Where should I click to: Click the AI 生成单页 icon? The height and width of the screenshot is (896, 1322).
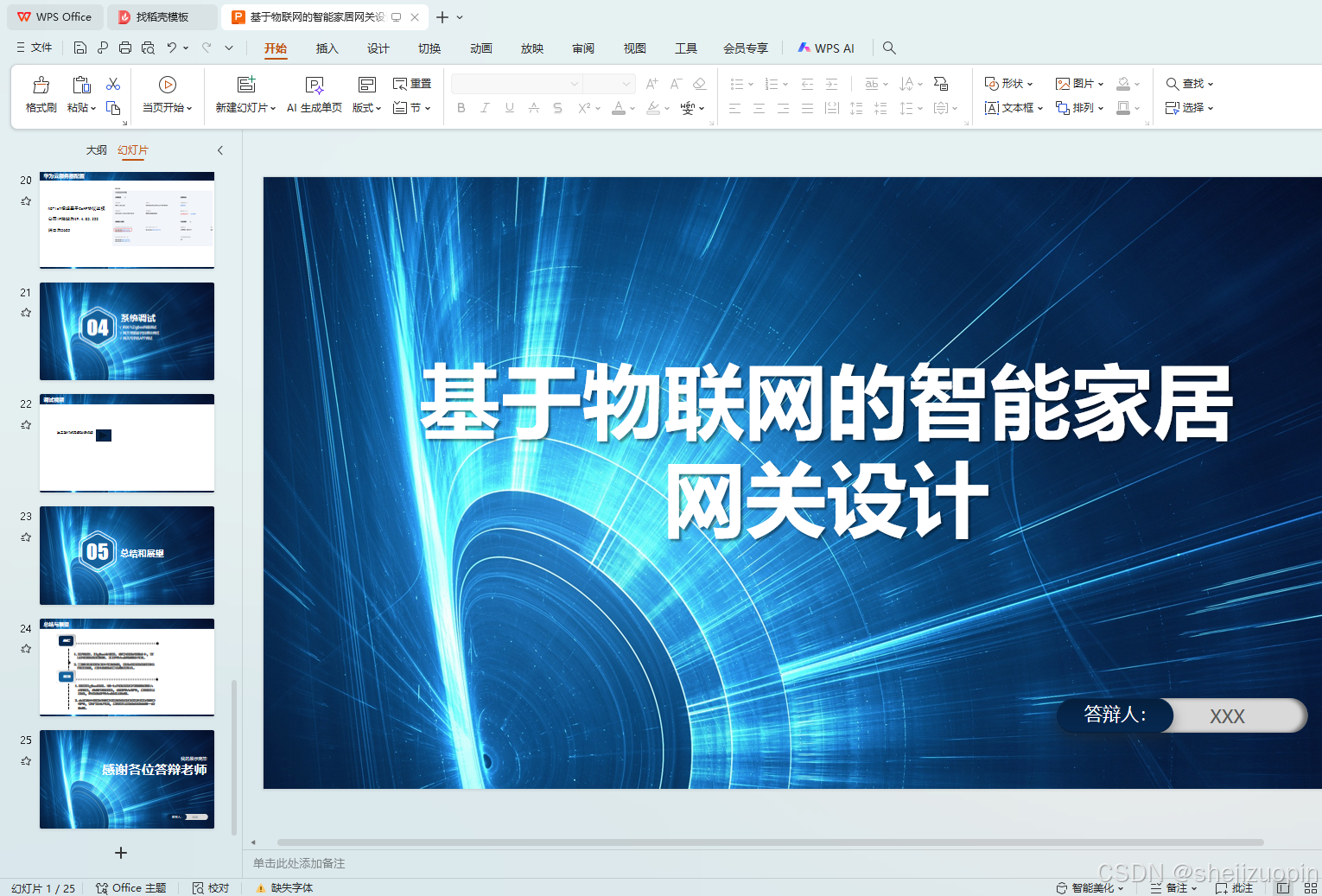315,85
